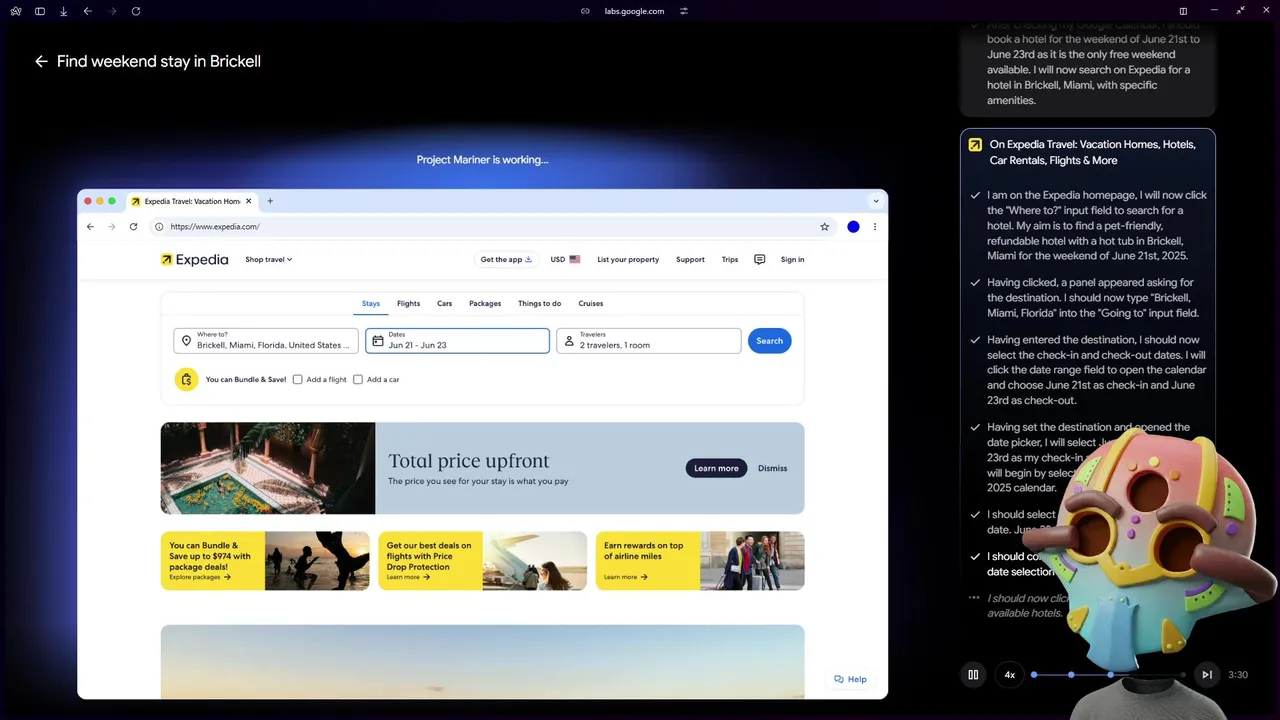Open the Help chat button
The image size is (1280, 720).
pos(851,679)
